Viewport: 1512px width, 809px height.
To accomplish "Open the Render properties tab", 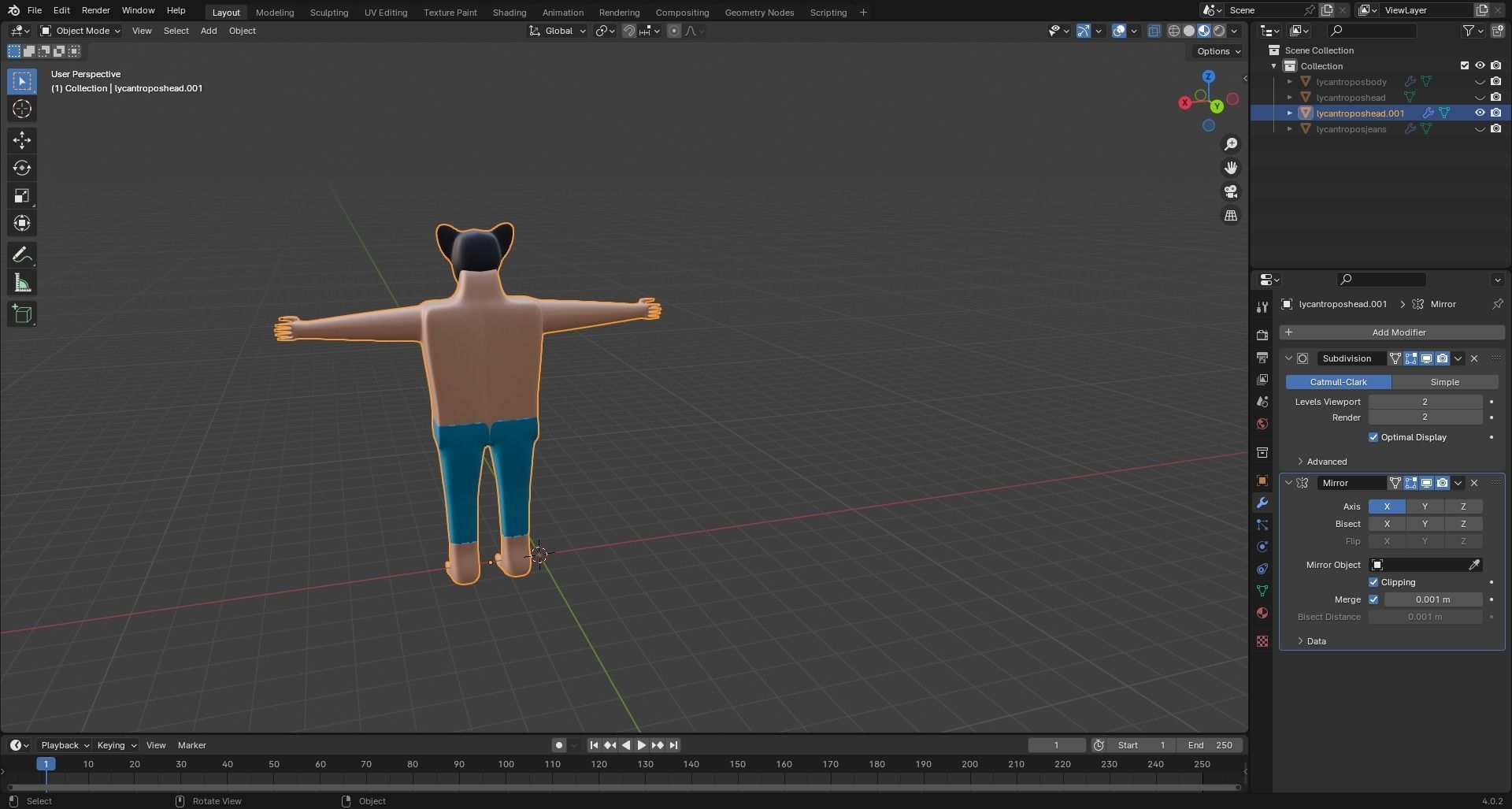I will point(1262,336).
